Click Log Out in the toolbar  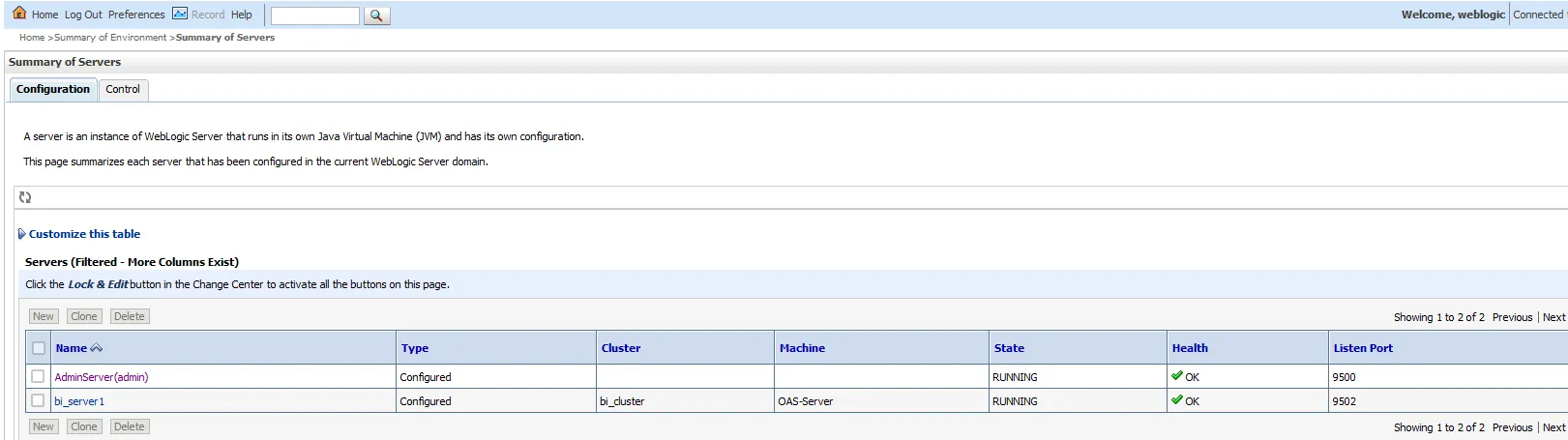[x=83, y=15]
